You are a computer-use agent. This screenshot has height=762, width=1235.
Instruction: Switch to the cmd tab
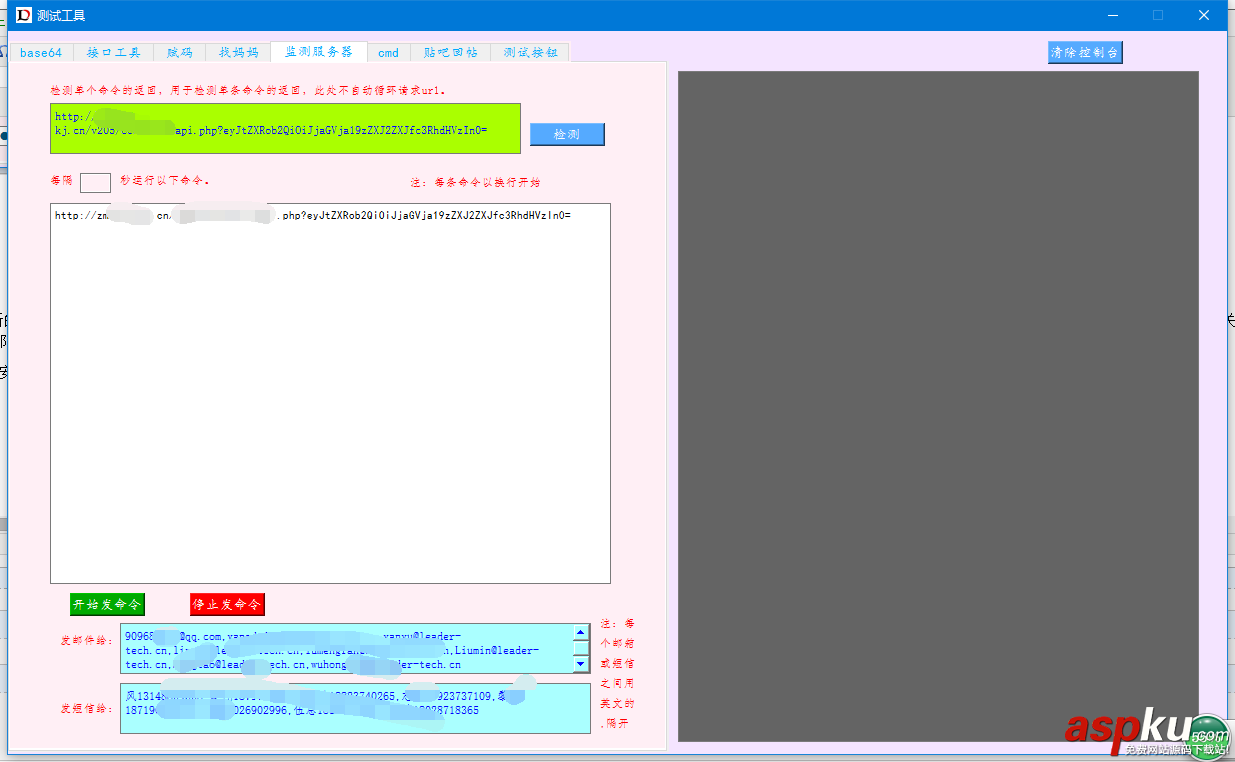click(x=388, y=52)
